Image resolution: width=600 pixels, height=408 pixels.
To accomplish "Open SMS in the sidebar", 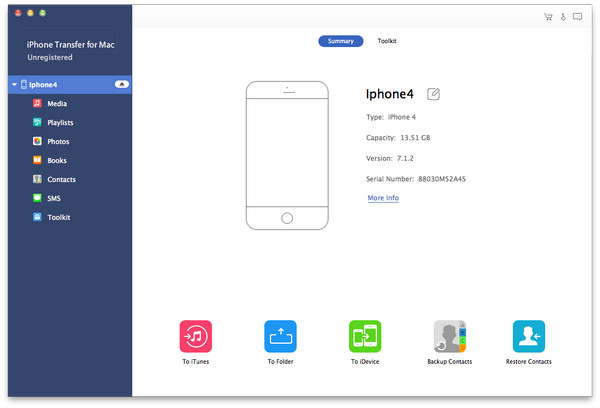I will pyautogui.click(x=54, y=198).
